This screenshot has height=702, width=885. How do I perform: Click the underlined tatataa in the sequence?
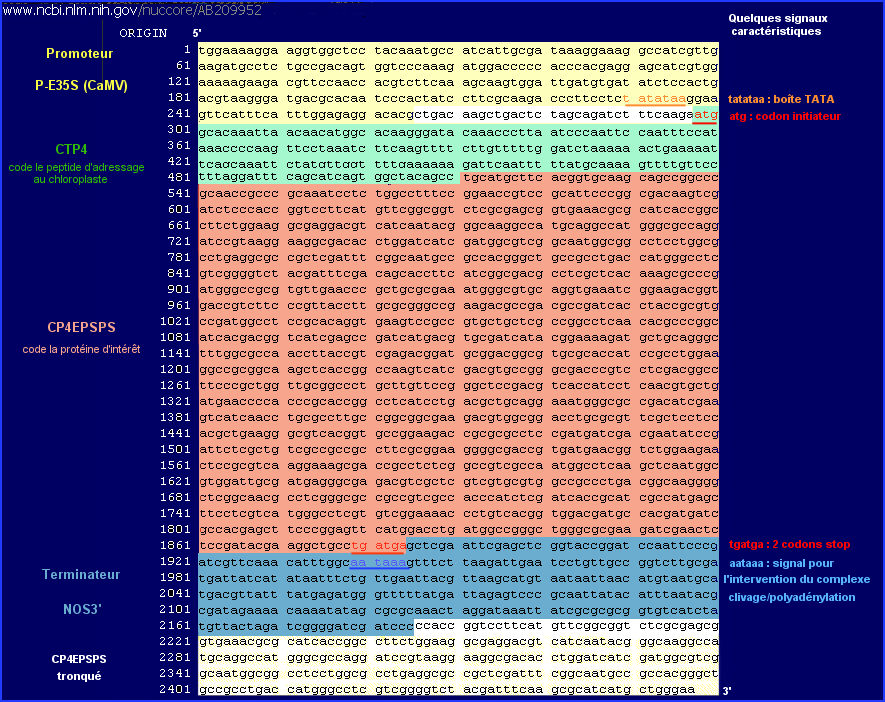[655, 98]
